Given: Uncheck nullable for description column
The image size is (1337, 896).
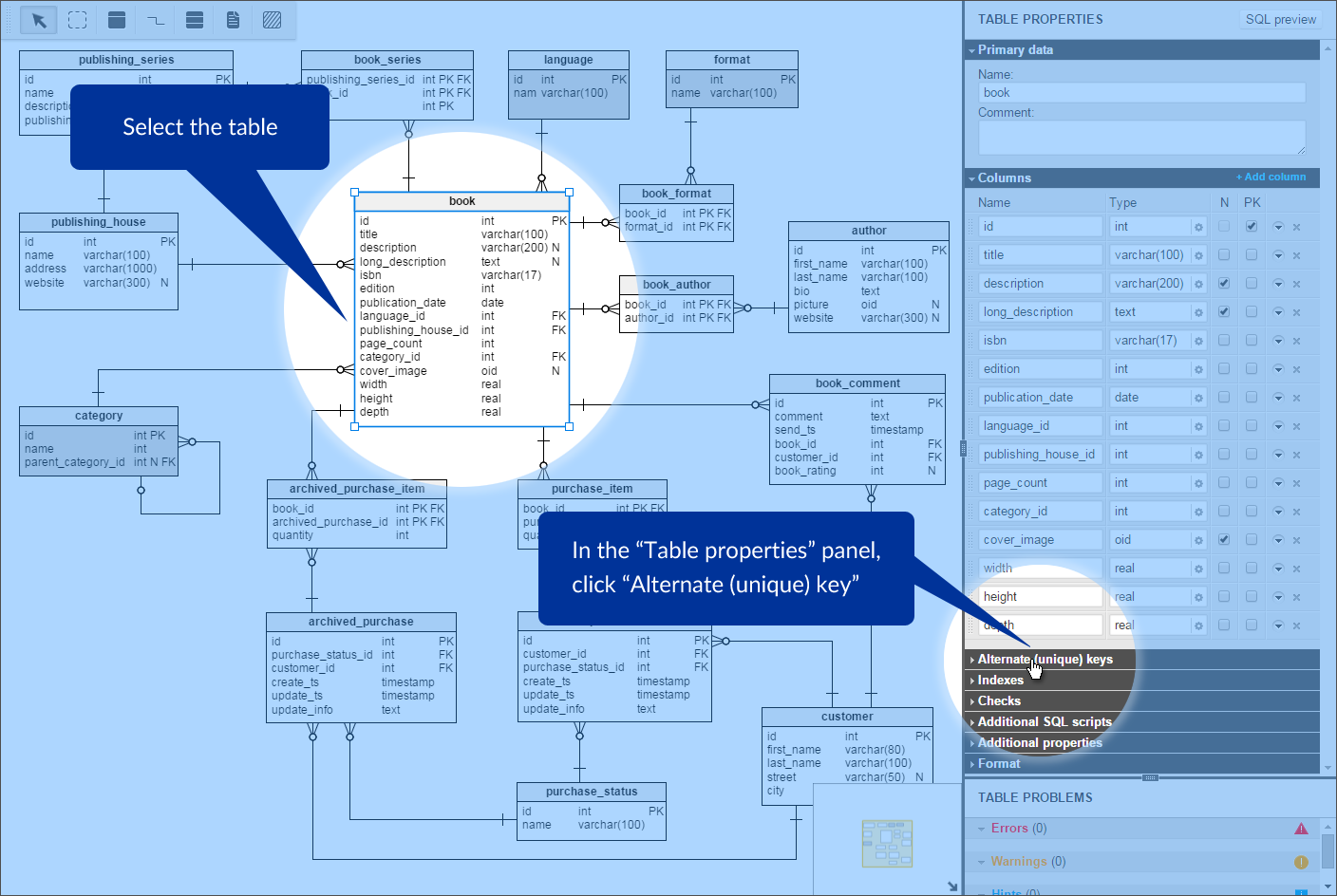Looking at the screenshot, I should (x=1224, y=283).
